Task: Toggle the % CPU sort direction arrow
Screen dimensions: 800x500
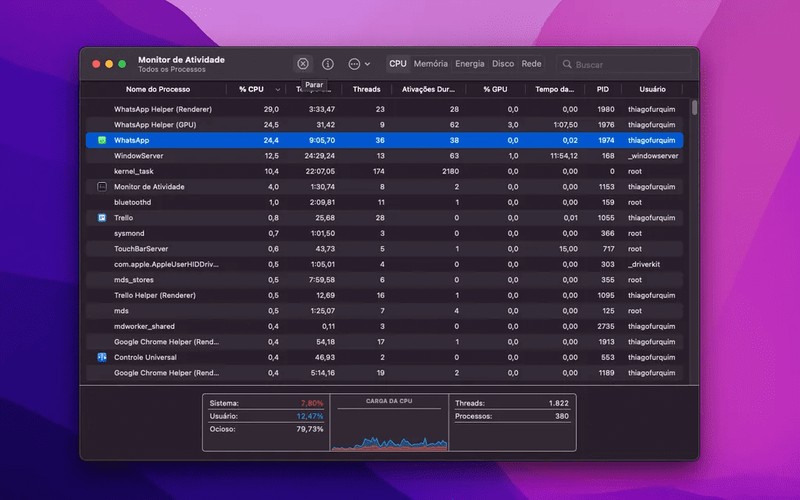Action: pyautogui.click(x=278, y=90)
